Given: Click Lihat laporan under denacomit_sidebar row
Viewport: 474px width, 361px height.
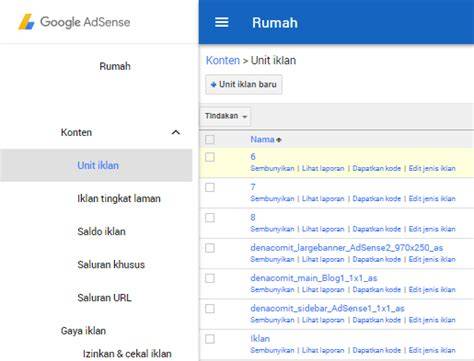Looking at the screenshot, I should pos(323,320).
